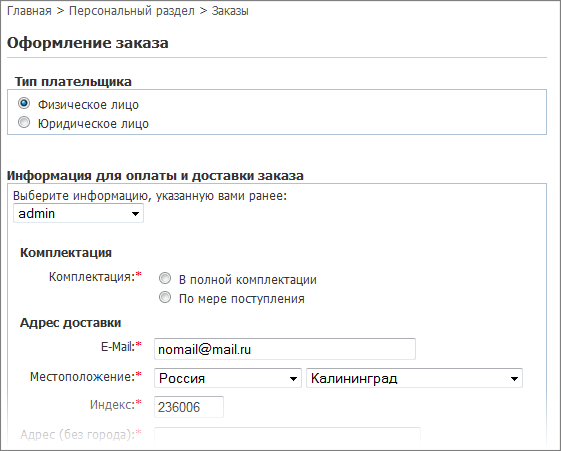This screenshot has height=451, width=561.
Task: Expand the Калининград city dropdown
Action: (x=414, y=378)
